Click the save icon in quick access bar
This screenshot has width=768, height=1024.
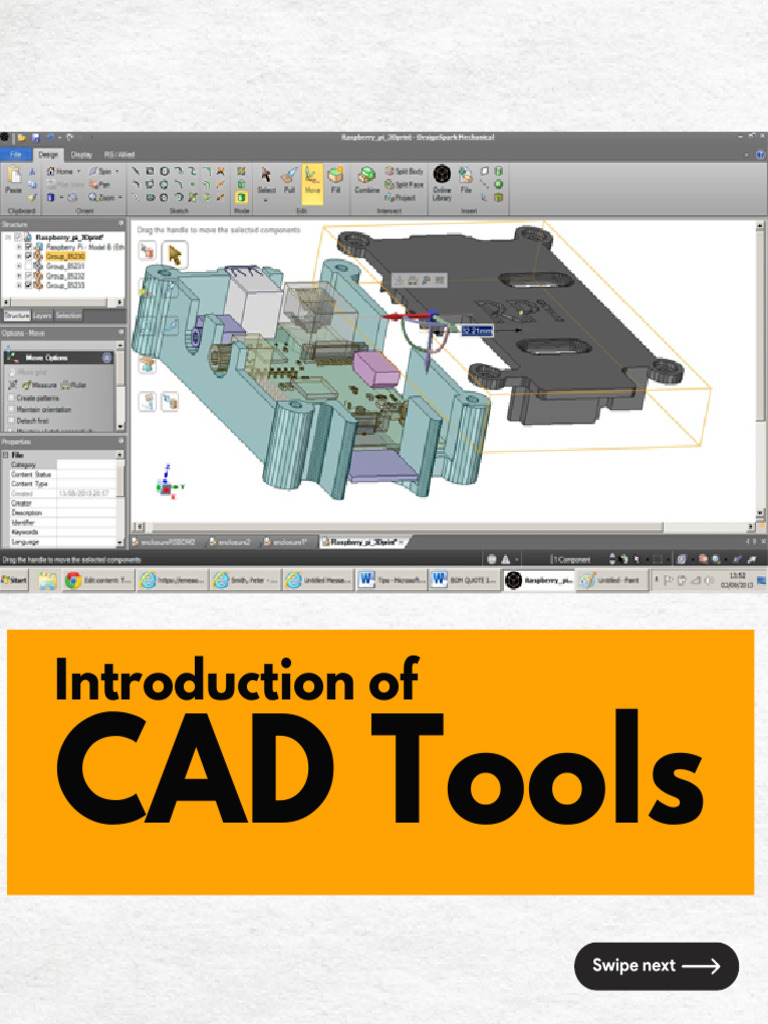35,138
